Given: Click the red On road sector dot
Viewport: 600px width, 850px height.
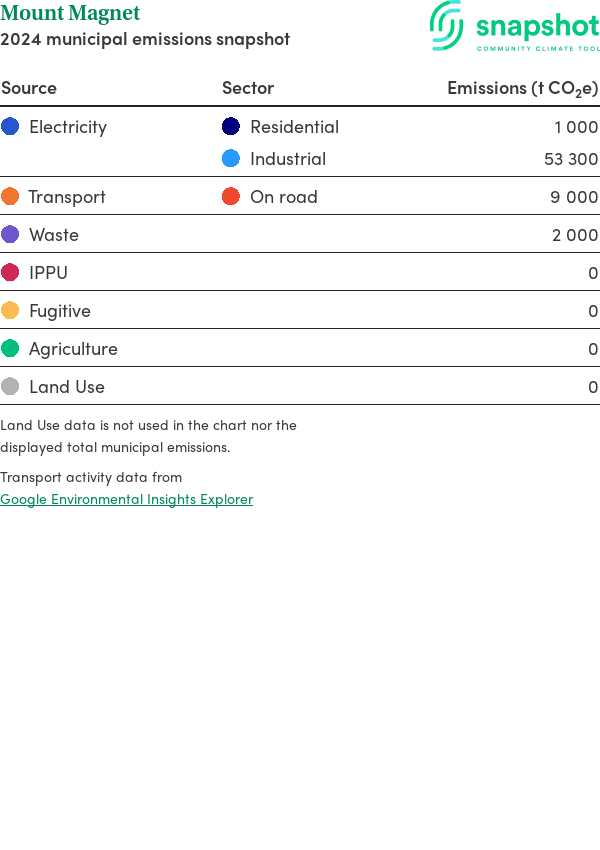Looking at the screenshot, I should (x=231, y=196).
